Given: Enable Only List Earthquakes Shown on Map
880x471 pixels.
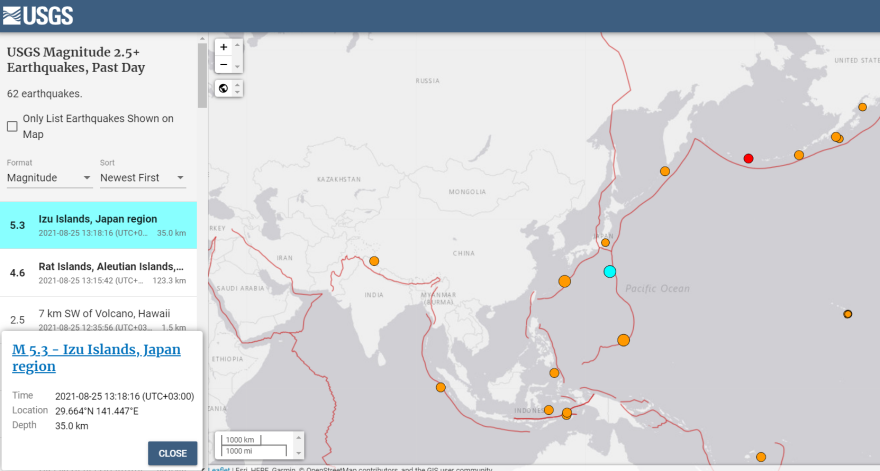Looking at the screenshot, I should (x=13, y=126).
